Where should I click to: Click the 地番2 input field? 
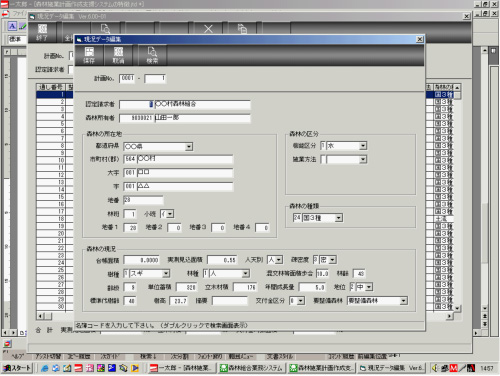[x=174, y=228]
